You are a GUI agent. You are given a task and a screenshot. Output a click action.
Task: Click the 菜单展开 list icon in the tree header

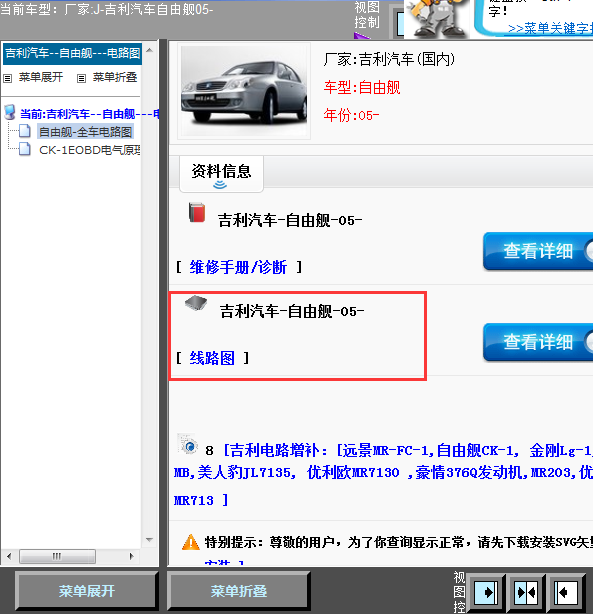7,78
